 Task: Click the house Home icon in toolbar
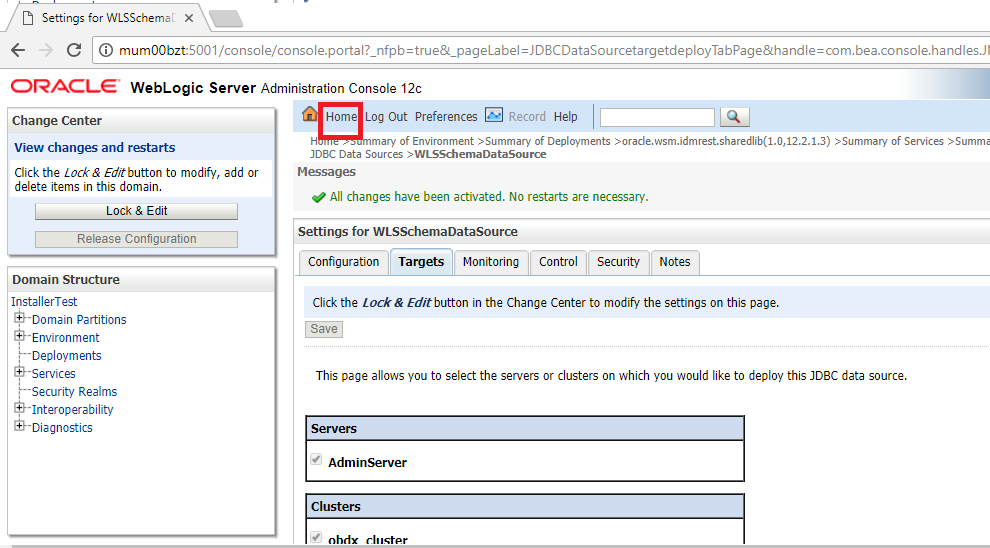(309, 114)
